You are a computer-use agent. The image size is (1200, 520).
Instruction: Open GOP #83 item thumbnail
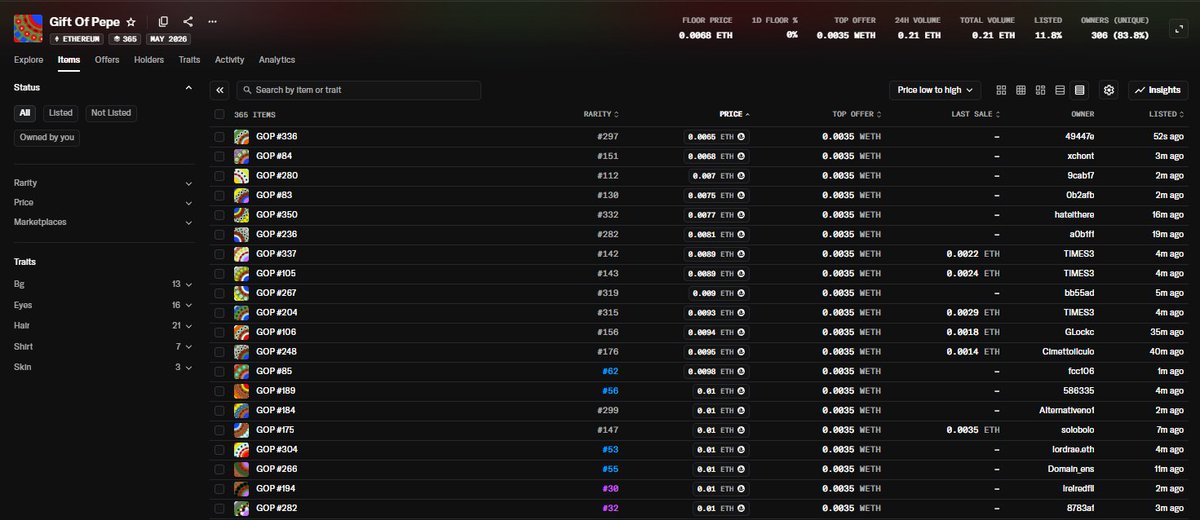tap(241, 195)
